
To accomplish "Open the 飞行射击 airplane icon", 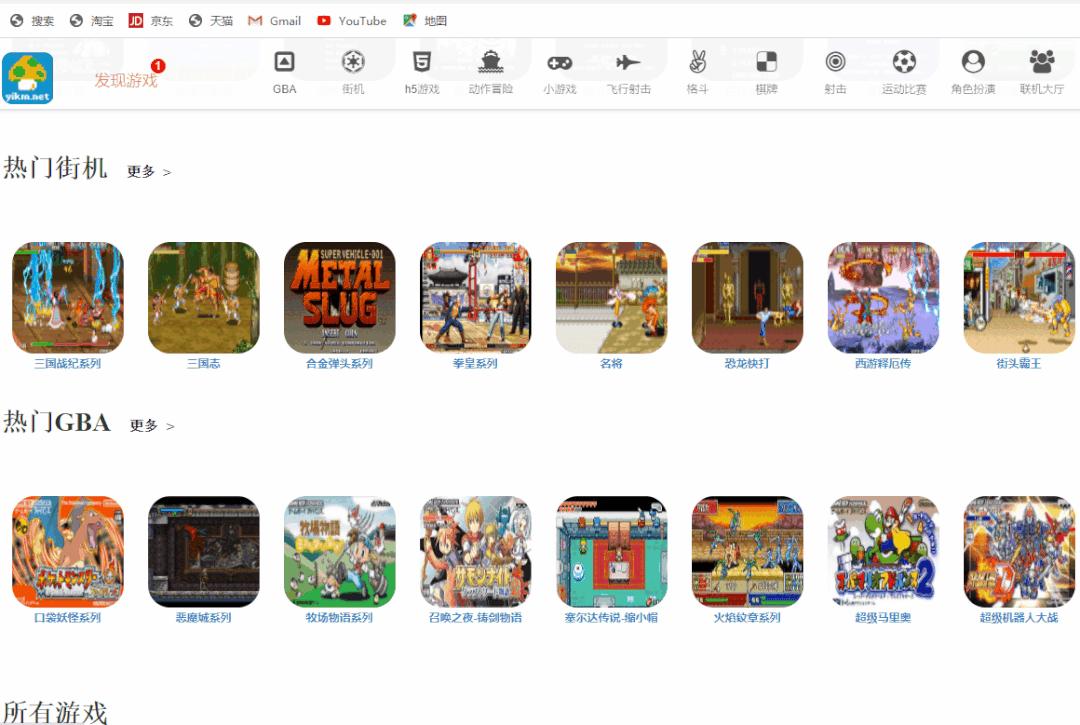I will pos(628,63).
